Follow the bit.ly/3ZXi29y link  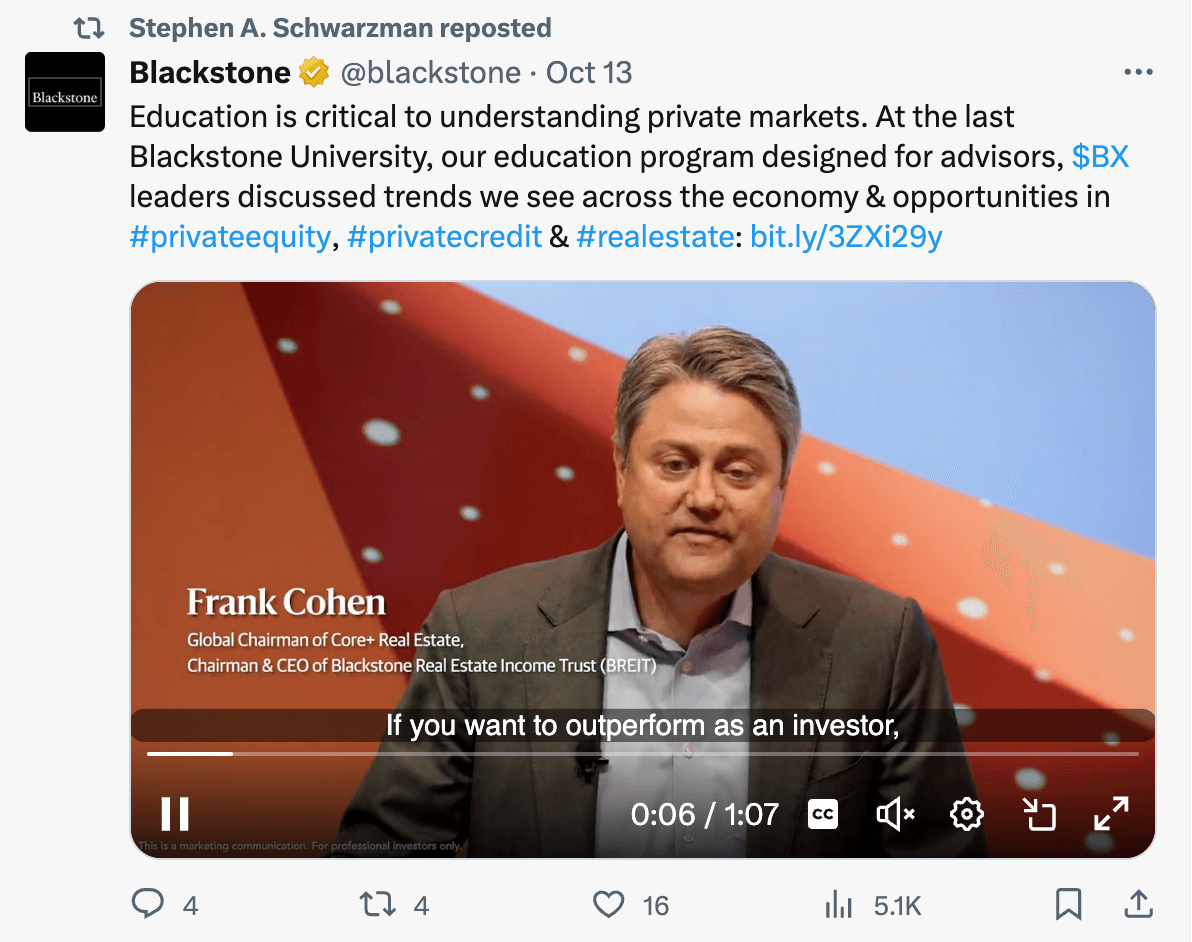(846, 237)
